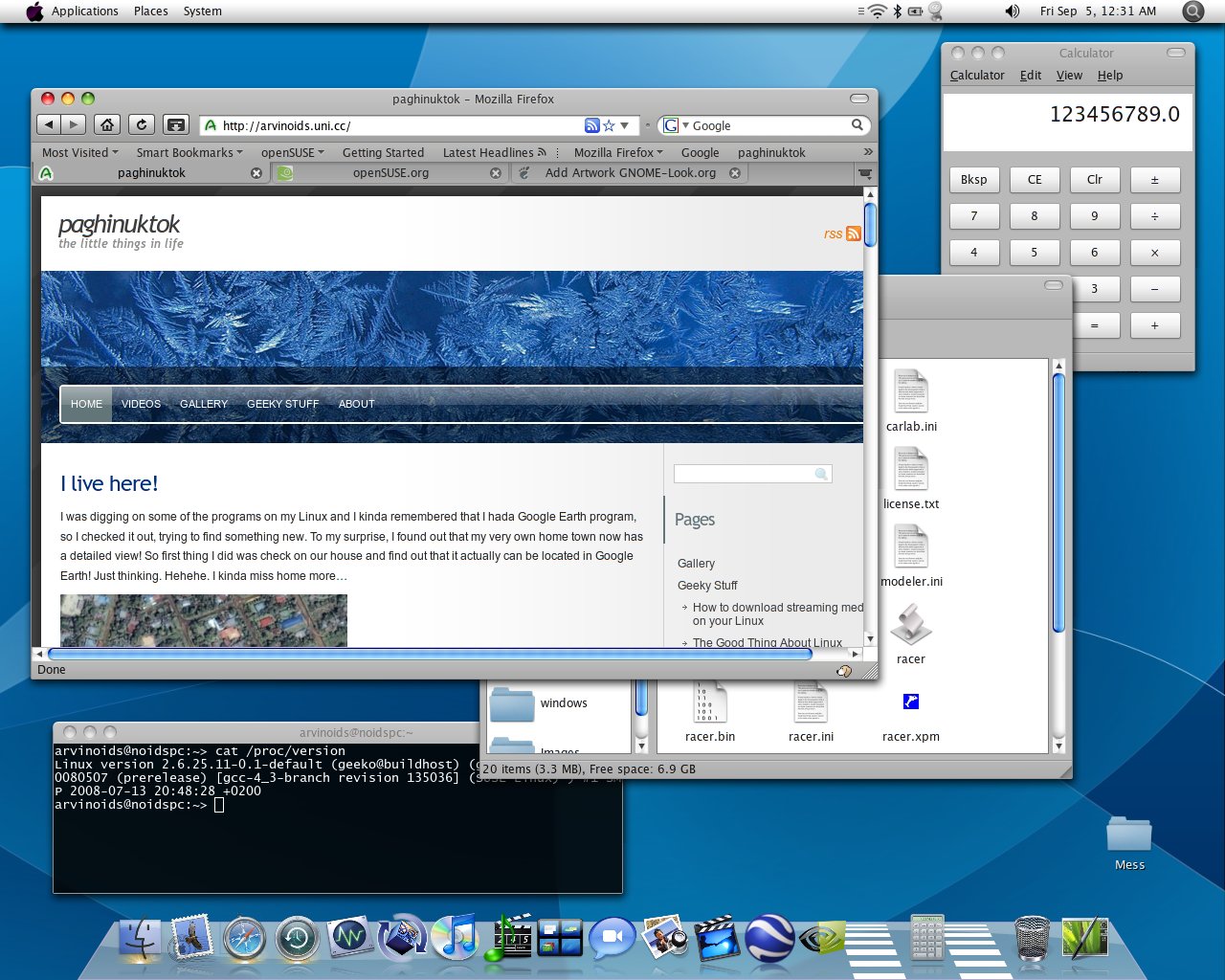The width and height of the screenshot is (1225, 980).
Task: Open the Calculator menu in Calculator window
Action: tap(977, 76)
